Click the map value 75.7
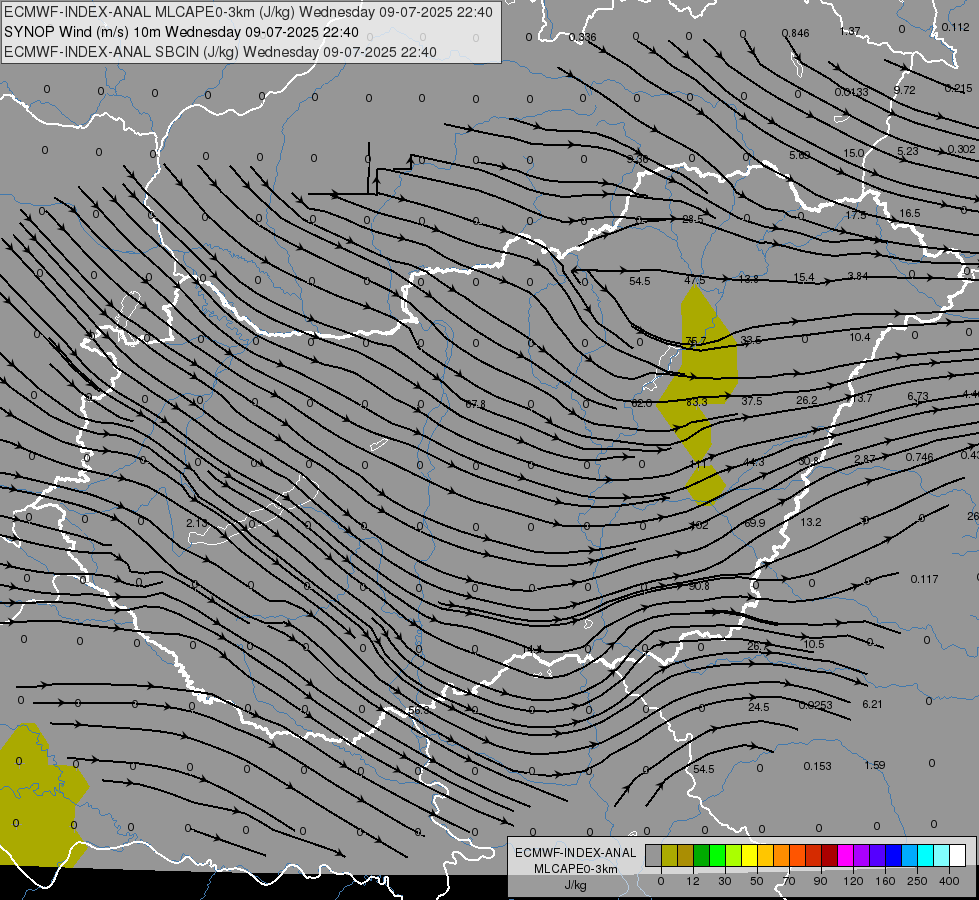979x900 pixels. click(696, 341)
